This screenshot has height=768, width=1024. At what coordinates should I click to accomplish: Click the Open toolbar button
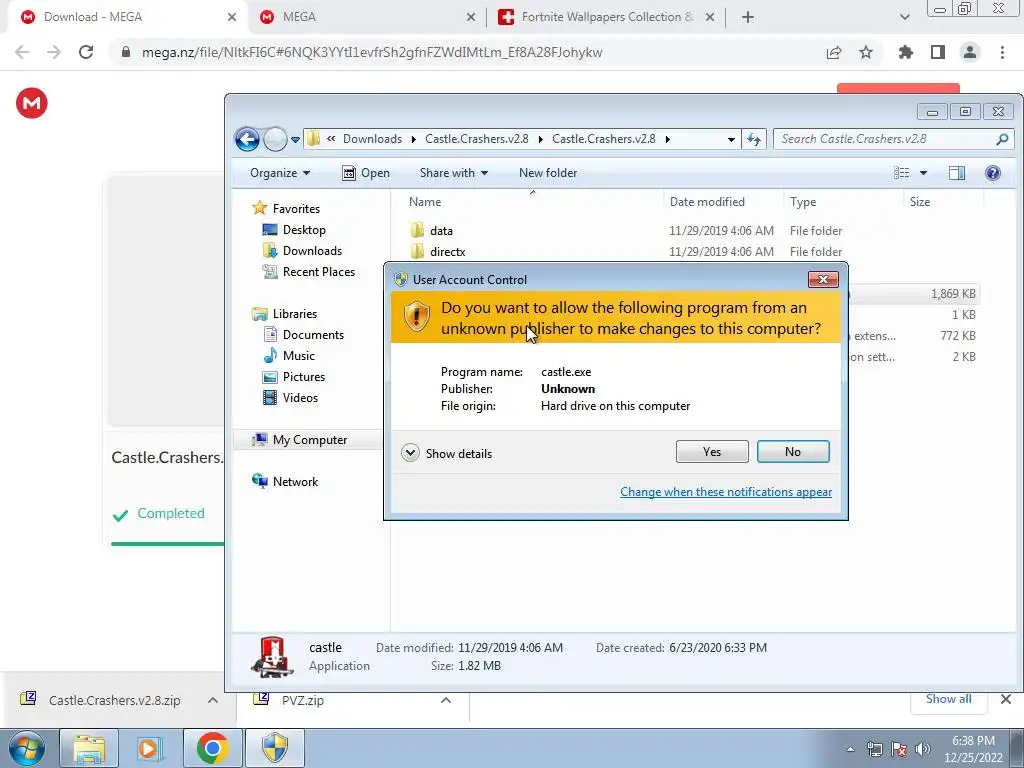[366, 173]
